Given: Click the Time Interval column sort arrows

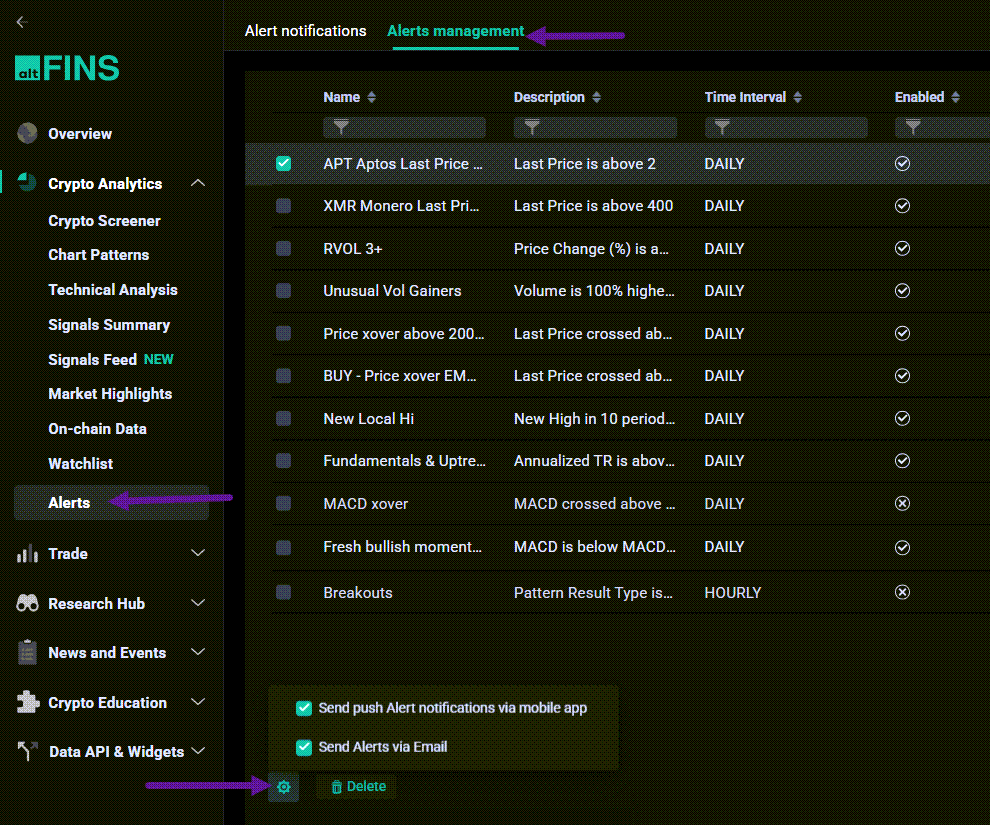Looking at the screenshot, I should pyautogui.click(x=797, y=97).
